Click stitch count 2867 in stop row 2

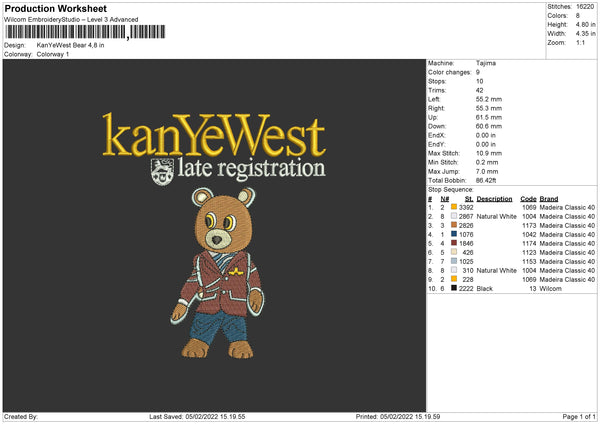466,216
